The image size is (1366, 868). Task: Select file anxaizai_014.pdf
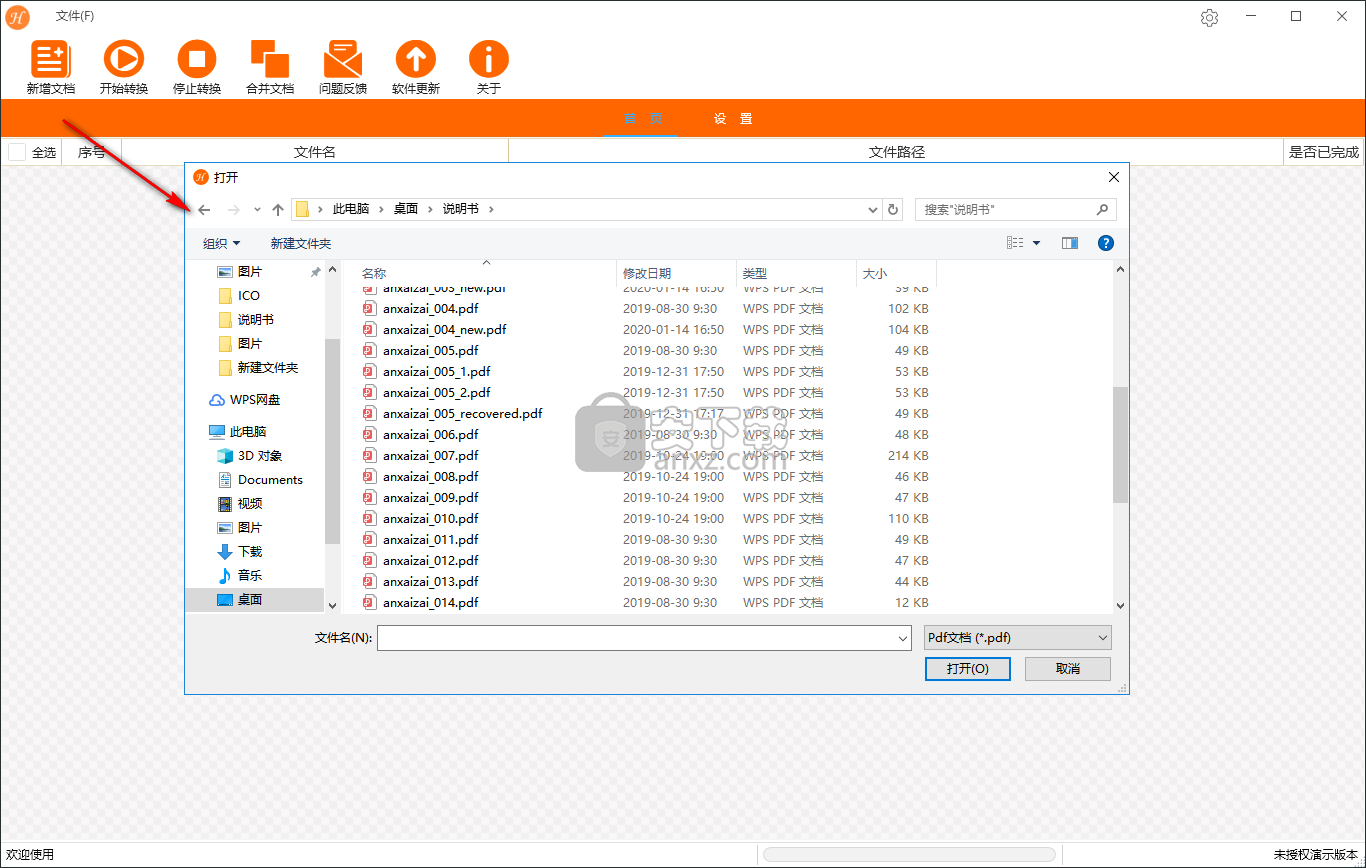pos(430,603)
